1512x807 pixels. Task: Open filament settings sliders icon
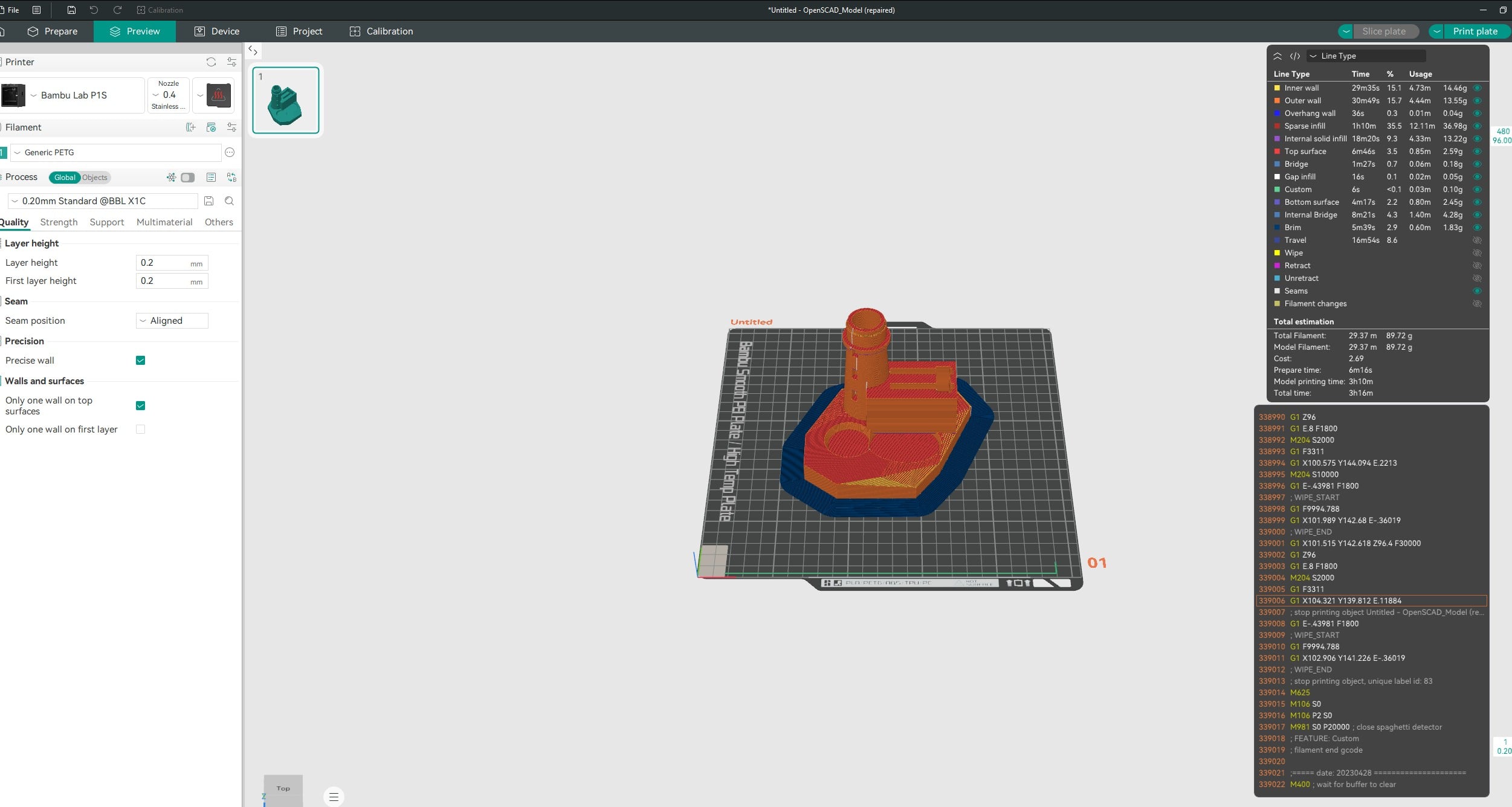(x=231, y=127)
